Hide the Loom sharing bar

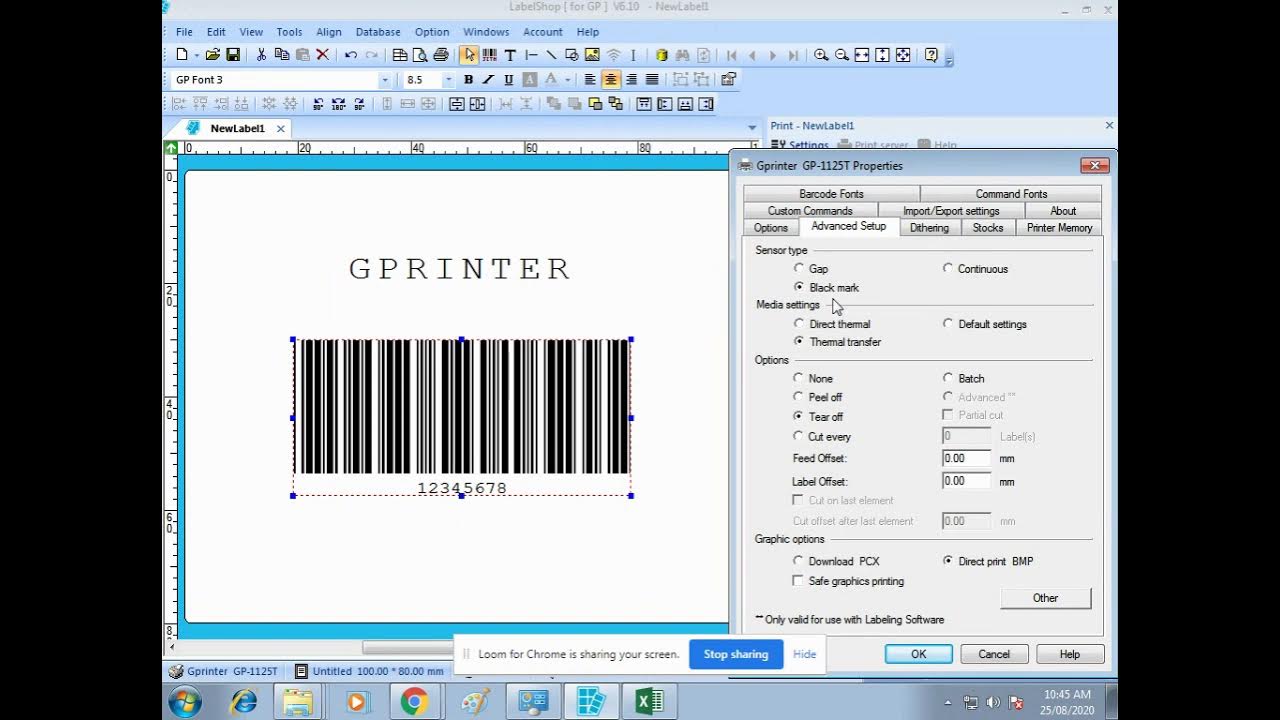point(805,654)
